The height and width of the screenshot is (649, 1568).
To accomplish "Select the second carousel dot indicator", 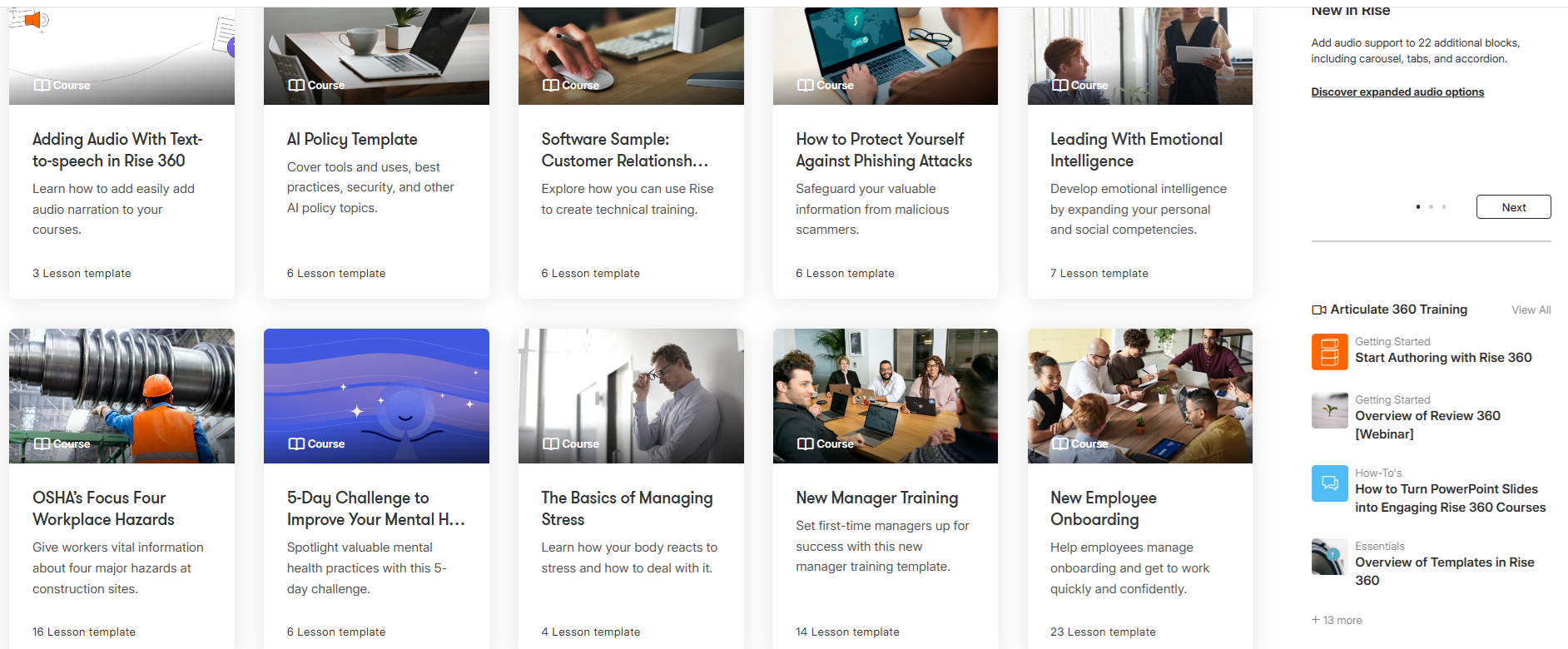I will 1431,206.
